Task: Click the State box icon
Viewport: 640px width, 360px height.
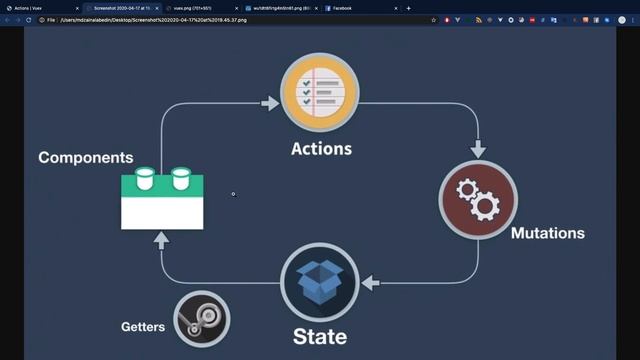Action: tap(320, 282)
